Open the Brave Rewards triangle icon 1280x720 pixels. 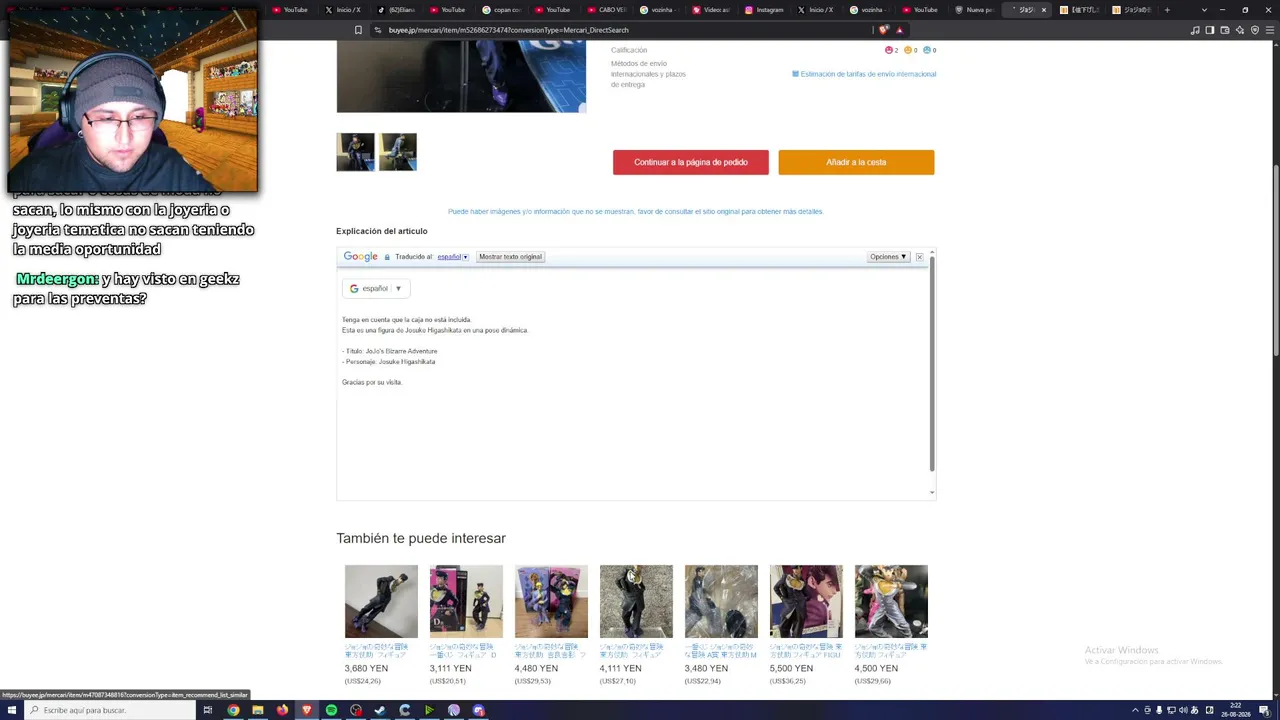click(x=899, y=30)
